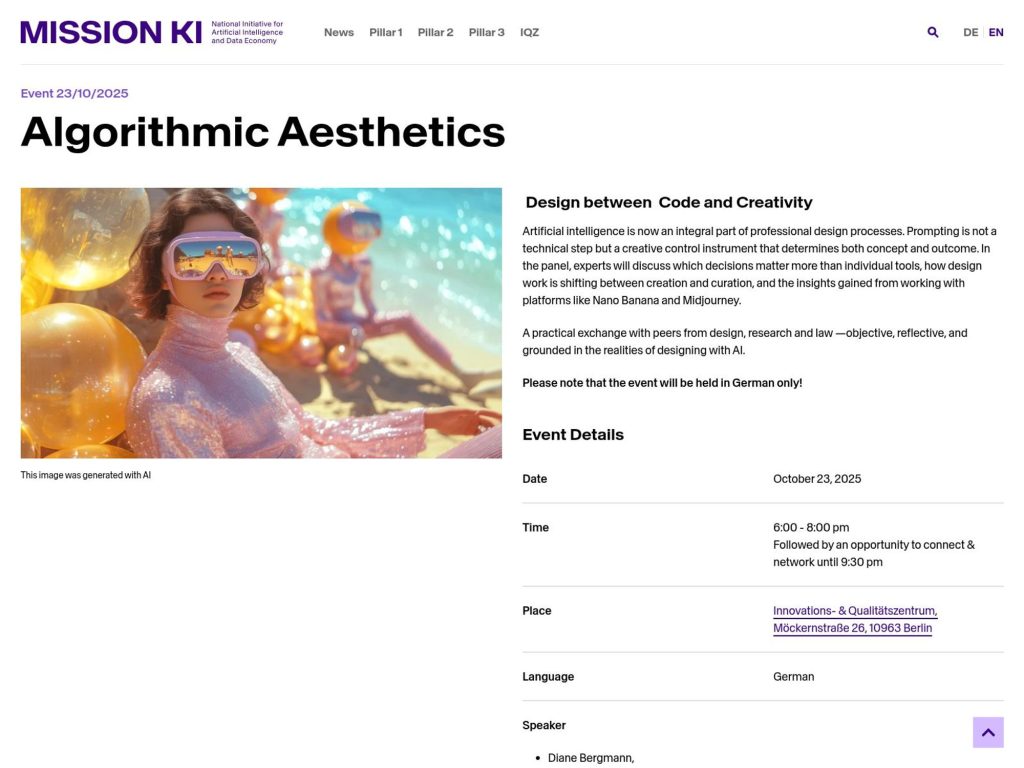Click the Algorithmic Aesthetics headline

(262, 133)
